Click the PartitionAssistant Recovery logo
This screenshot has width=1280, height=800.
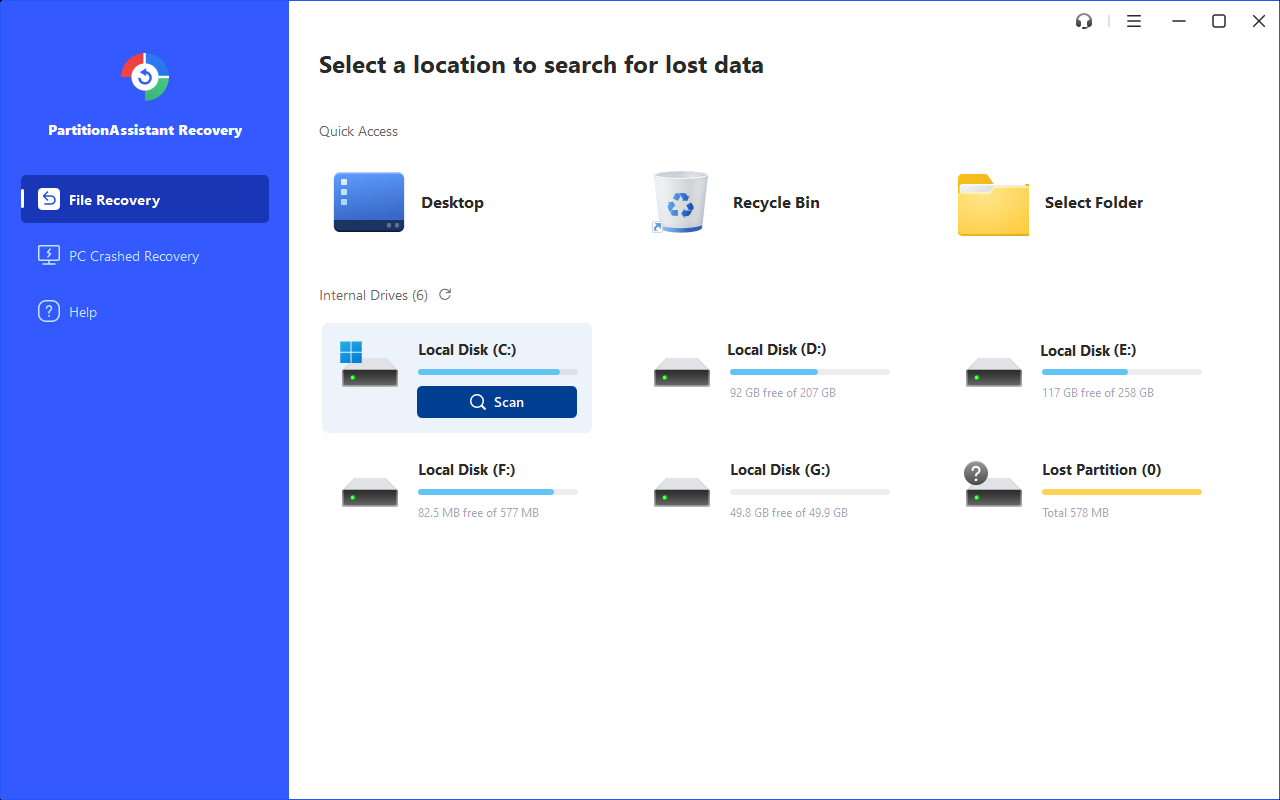(144, 77)
